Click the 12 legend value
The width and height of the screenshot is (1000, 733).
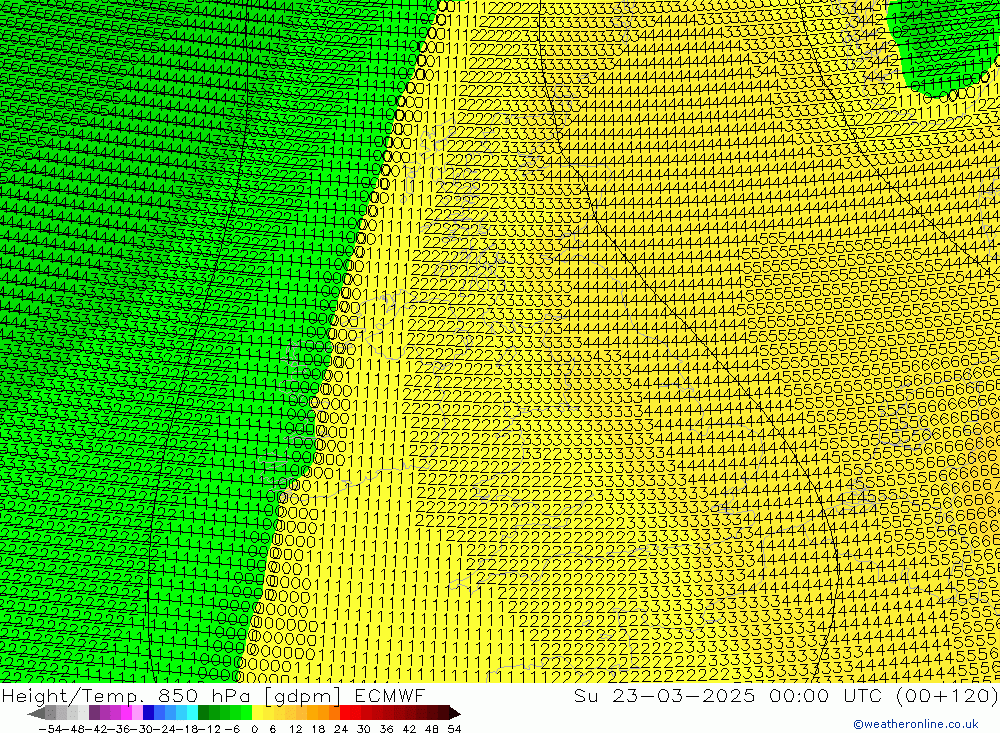pos(296,729)
